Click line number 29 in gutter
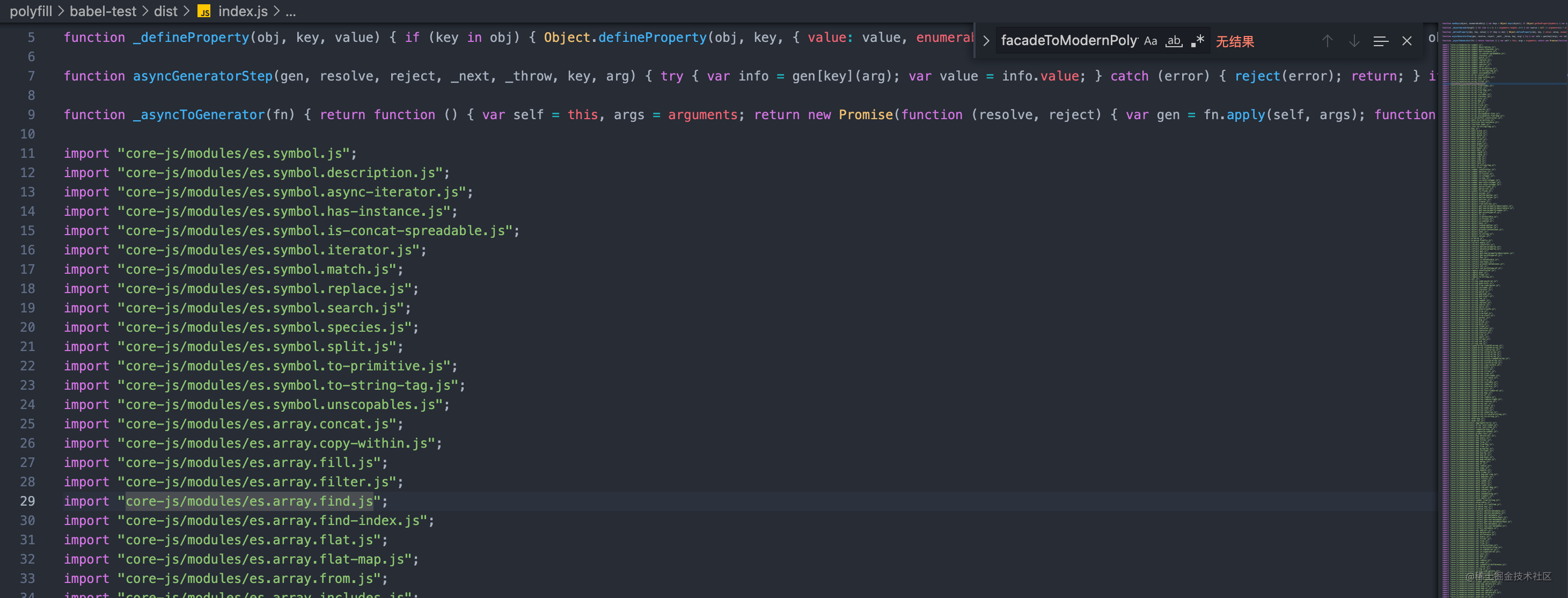This screenshot has height=598, width=1568. [x=27, y=501]
